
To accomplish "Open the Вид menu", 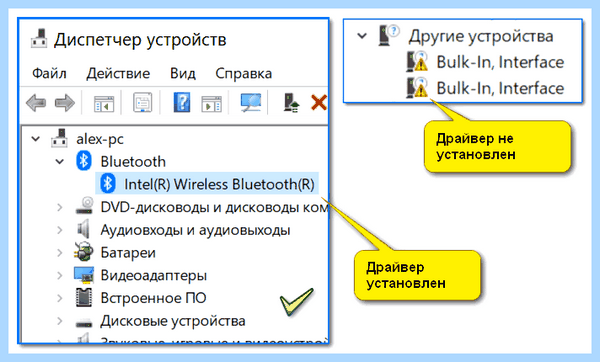I will [183, 73].
